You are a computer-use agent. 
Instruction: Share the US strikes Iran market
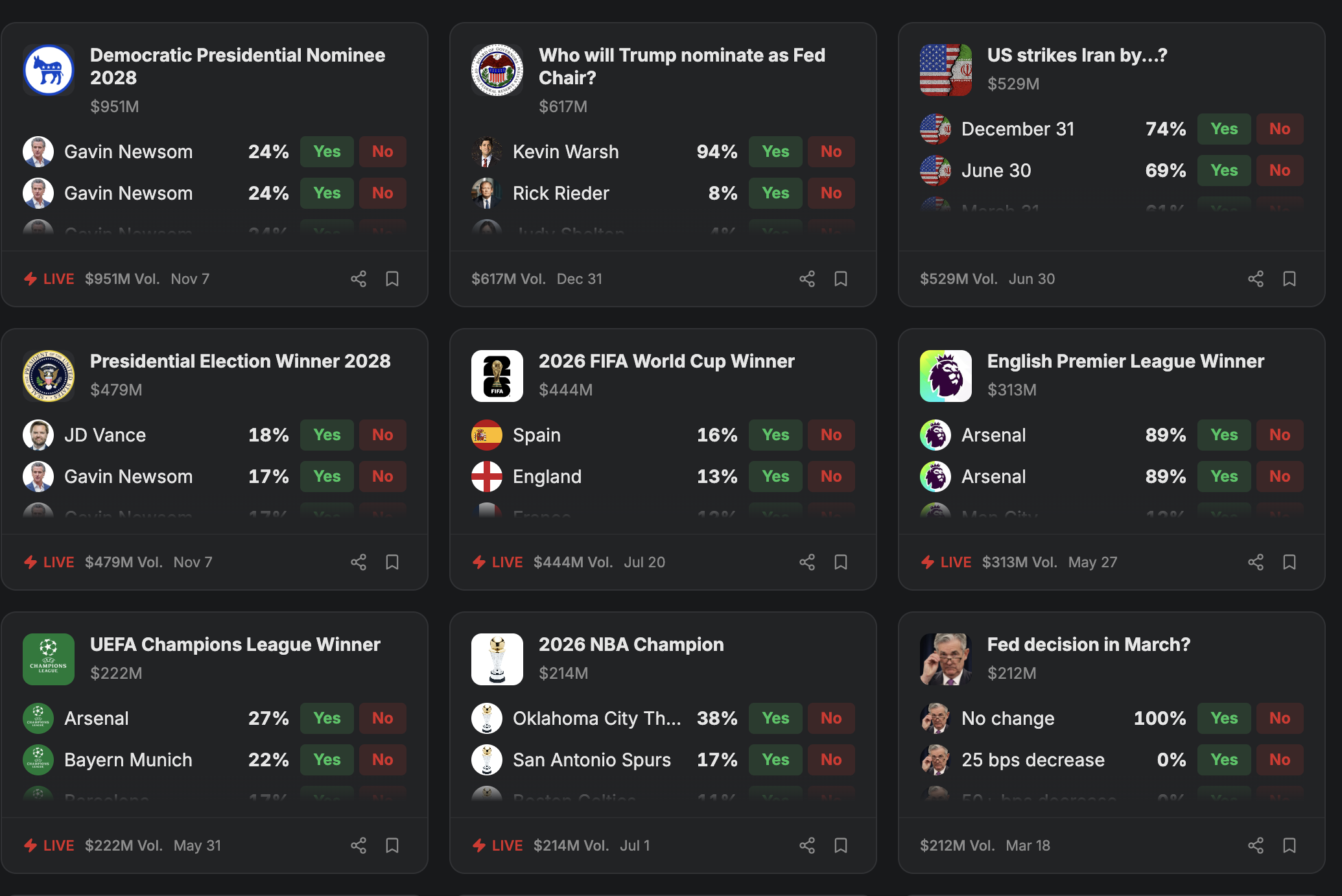tap(1256, 279)
